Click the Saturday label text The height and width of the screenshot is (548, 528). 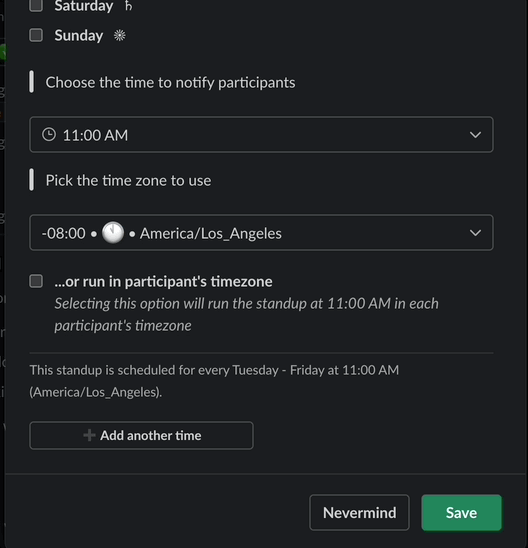tap(84, 6)
